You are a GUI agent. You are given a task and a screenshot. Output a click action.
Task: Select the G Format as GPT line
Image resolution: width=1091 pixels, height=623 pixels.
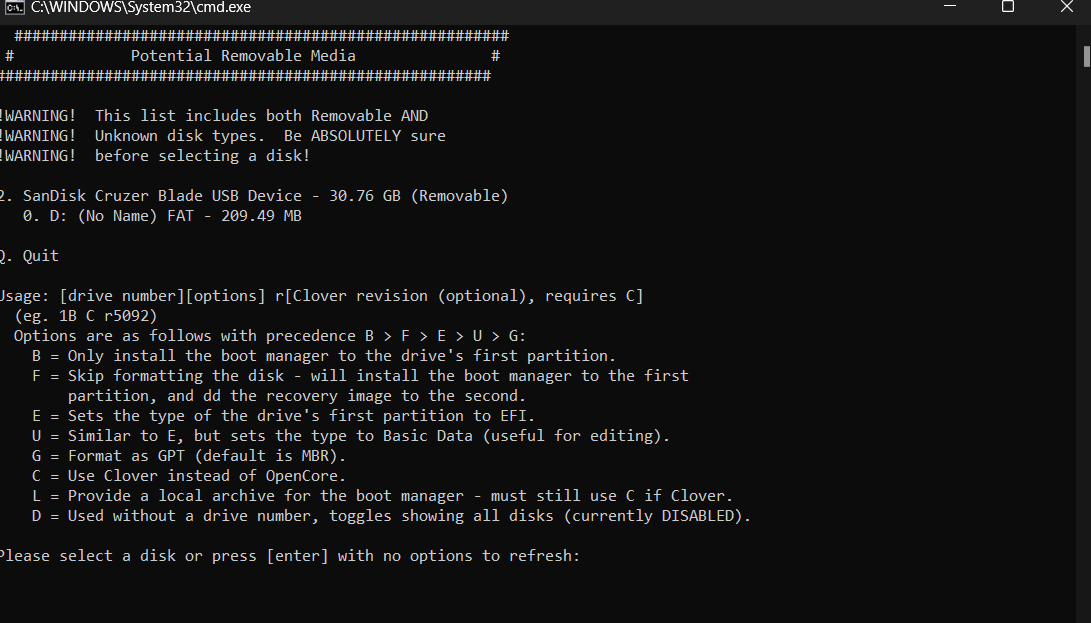point(190,455)
